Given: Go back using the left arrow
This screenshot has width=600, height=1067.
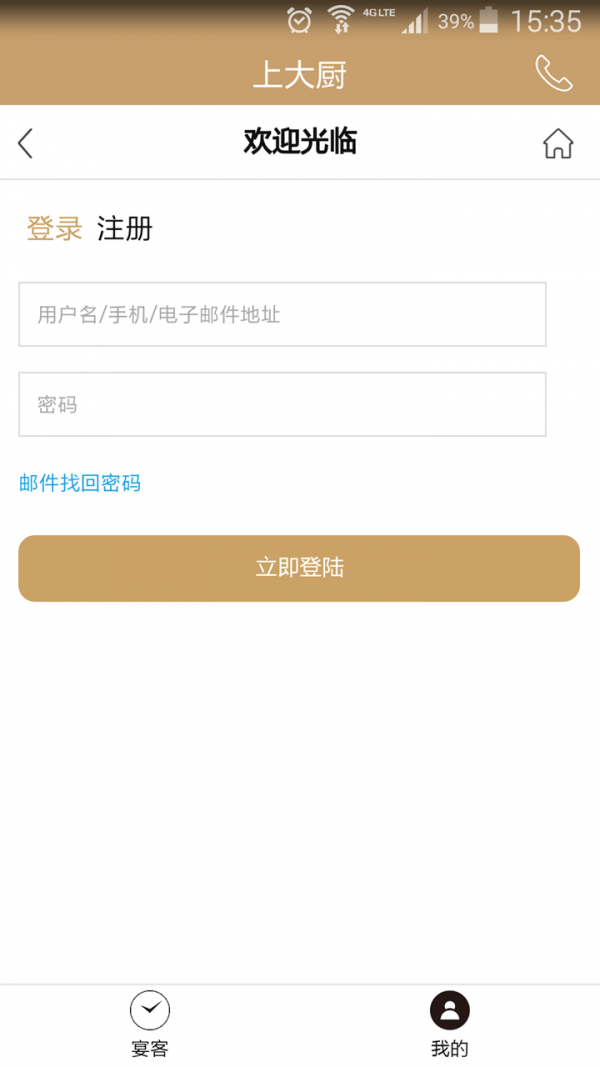Looking at the screenshot, I should (26, 144).
